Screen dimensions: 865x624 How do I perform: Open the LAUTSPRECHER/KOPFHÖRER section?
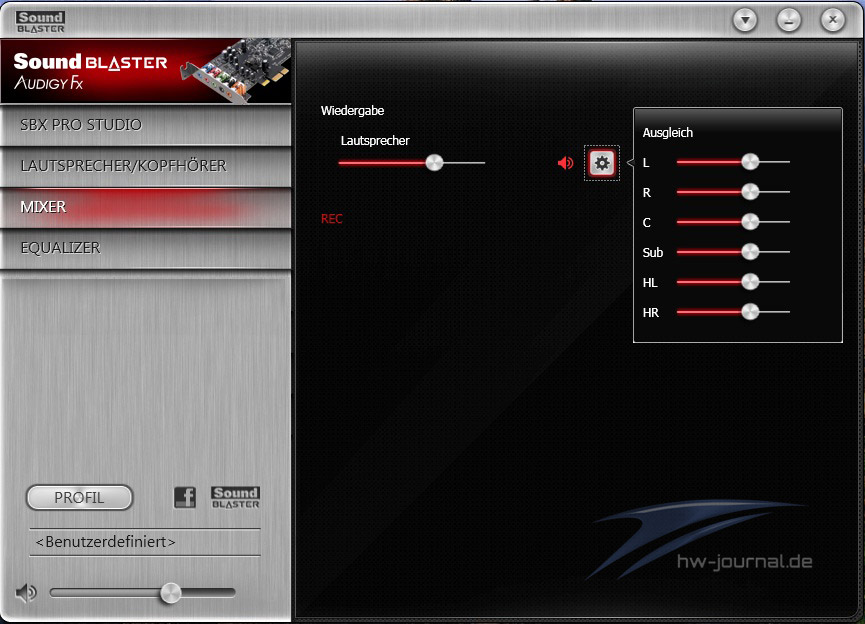[x=146, y=166]
